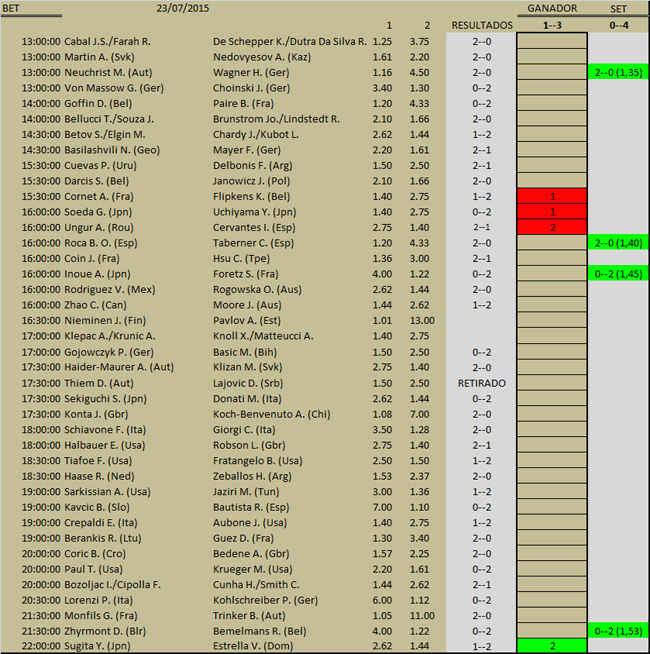Viewport: 650px width, 654px height.
Task: Select the 1--3 GANADOR score cell
Action: [x=552, y=25]
